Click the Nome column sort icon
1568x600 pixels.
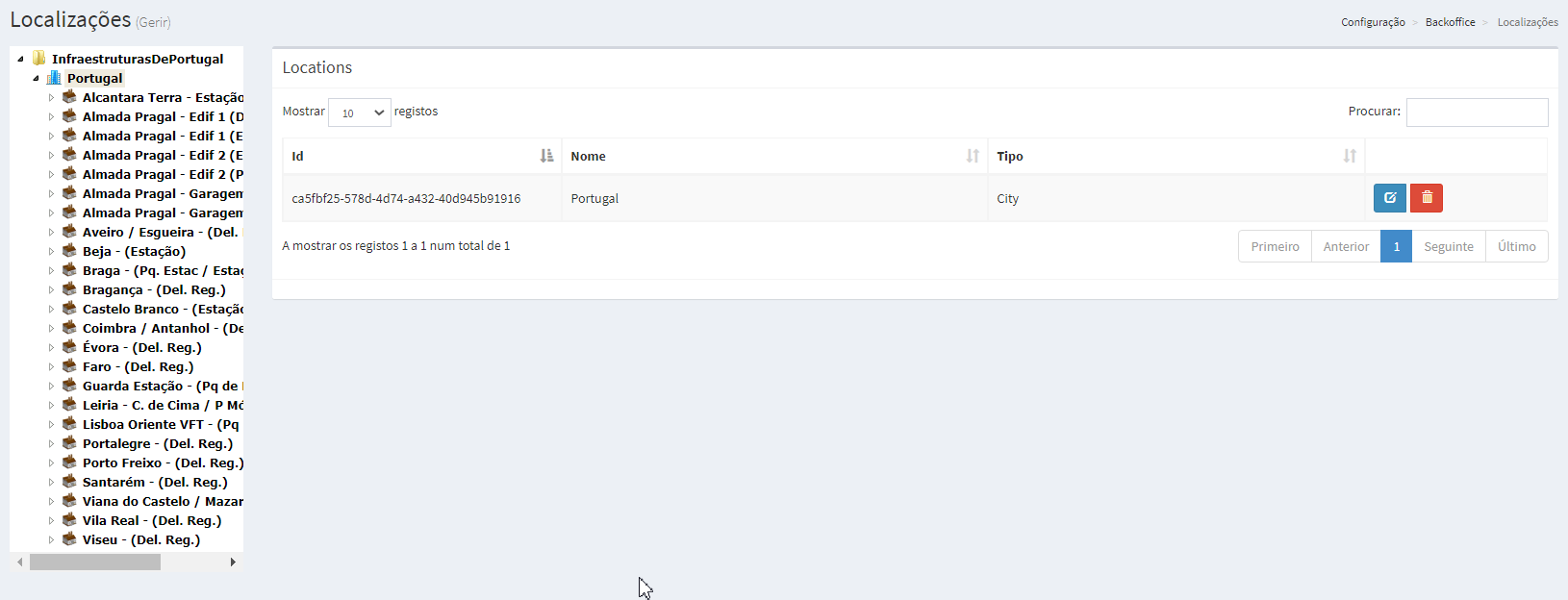click(973, 156)
